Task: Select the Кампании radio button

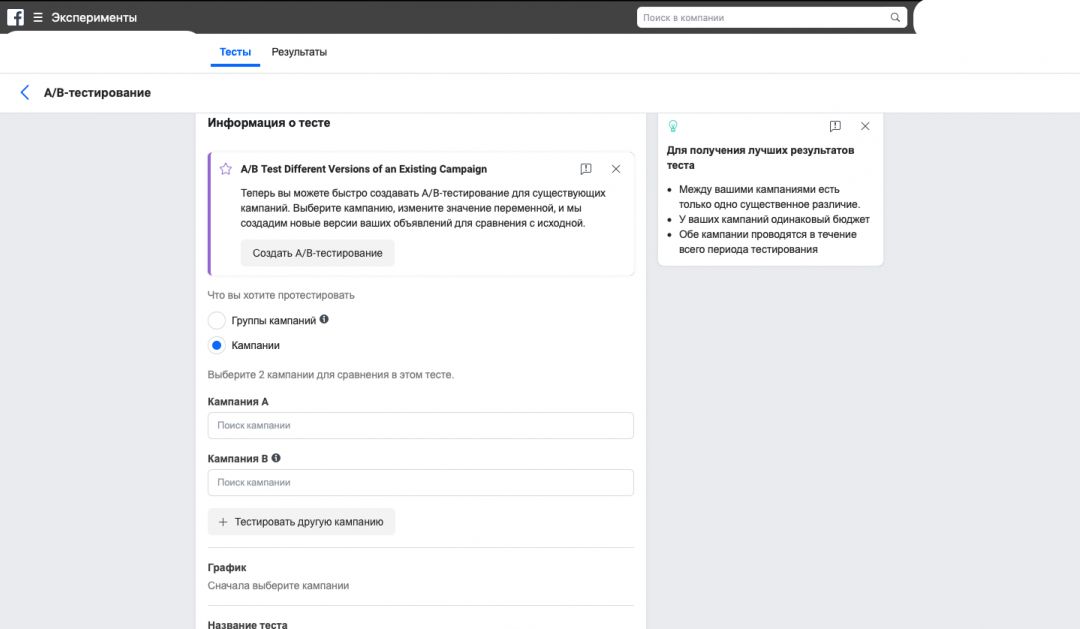Action: [216, 345]
